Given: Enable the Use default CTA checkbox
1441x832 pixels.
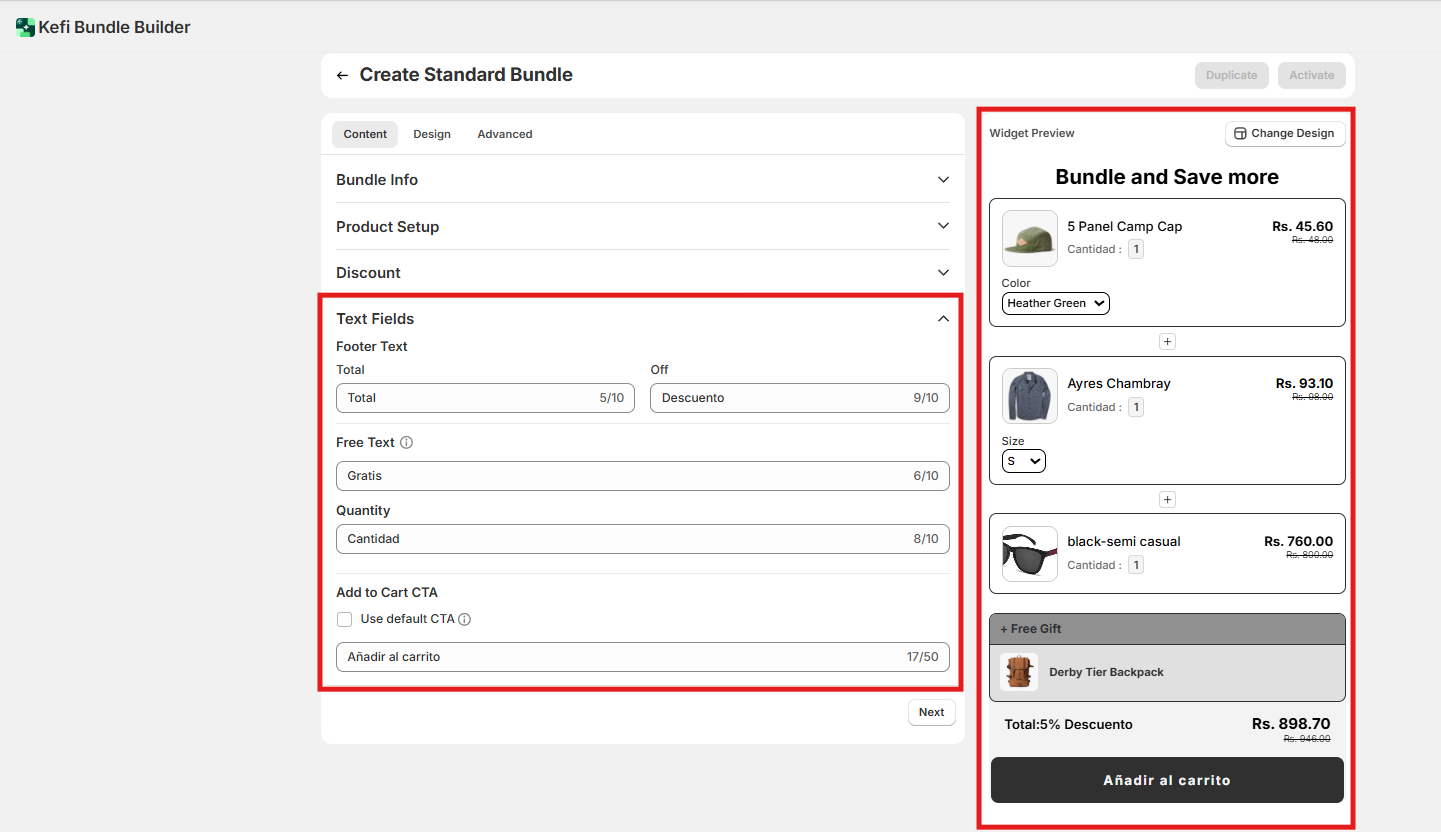Looking at the screenshot, I should click(x=345, y=619).
